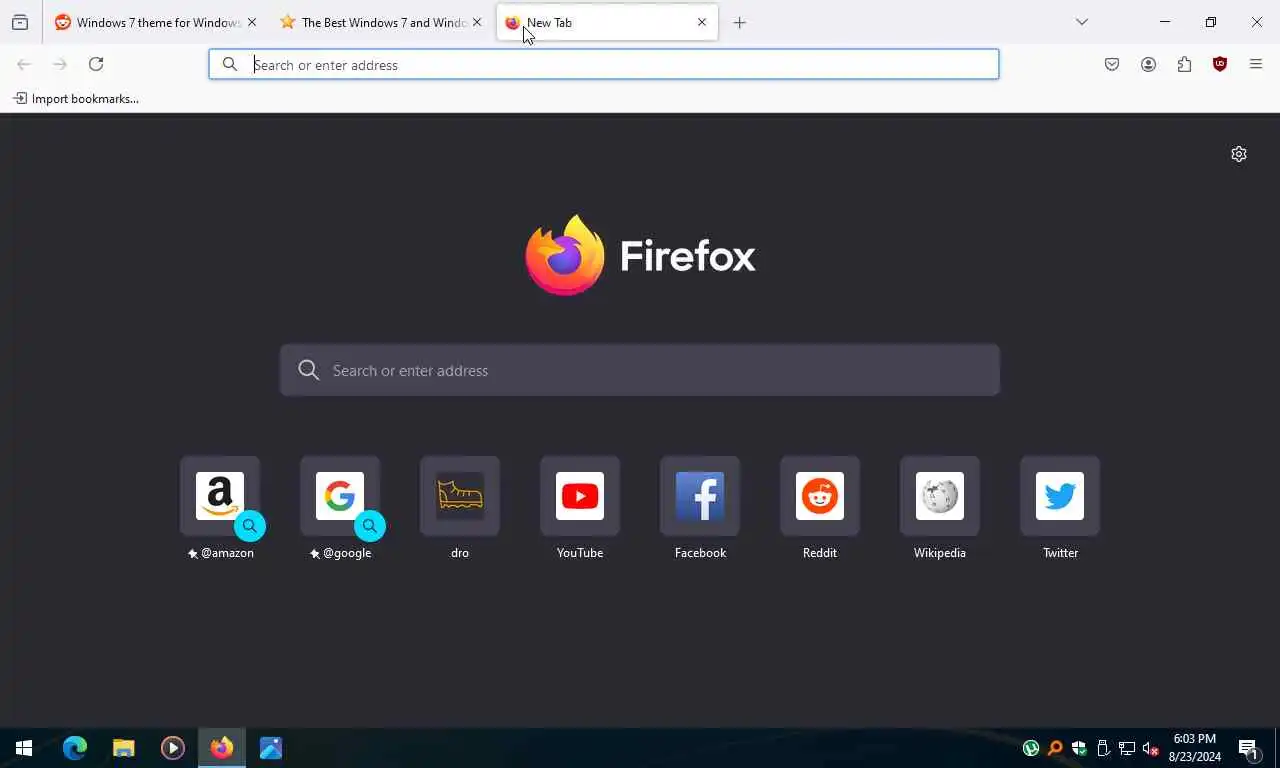Reload the current page
The width and height of the screenshot is (1280, 768).
click(96, 64)
